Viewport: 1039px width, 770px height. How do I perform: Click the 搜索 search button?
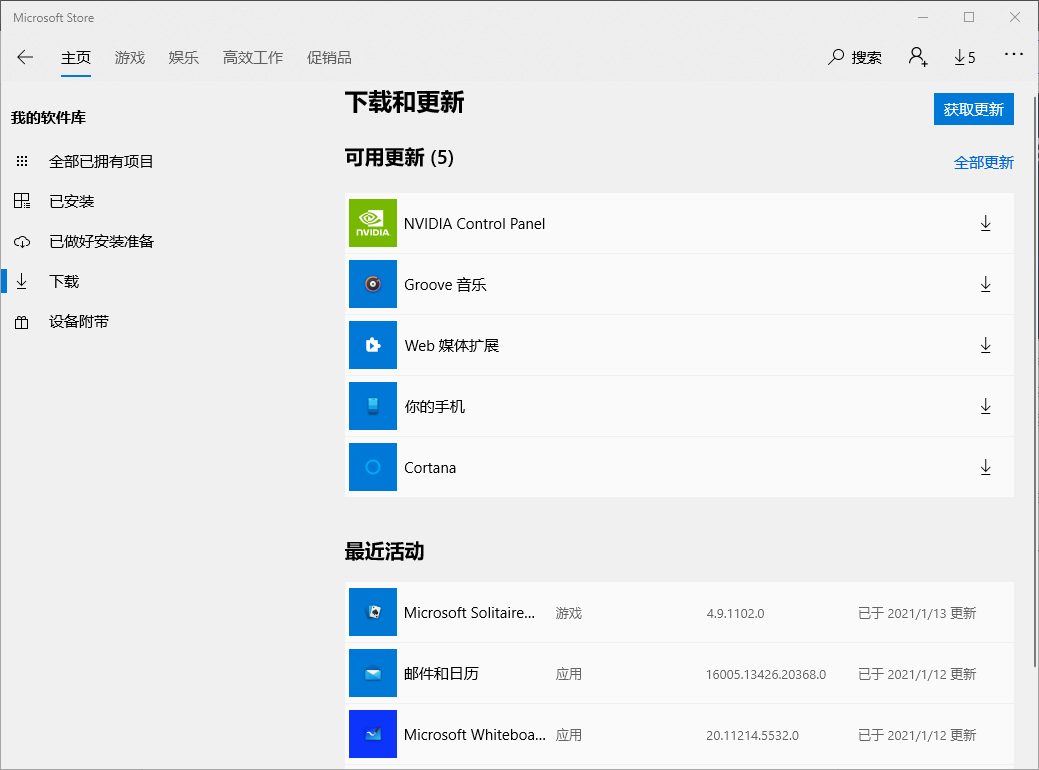[855, 58]
